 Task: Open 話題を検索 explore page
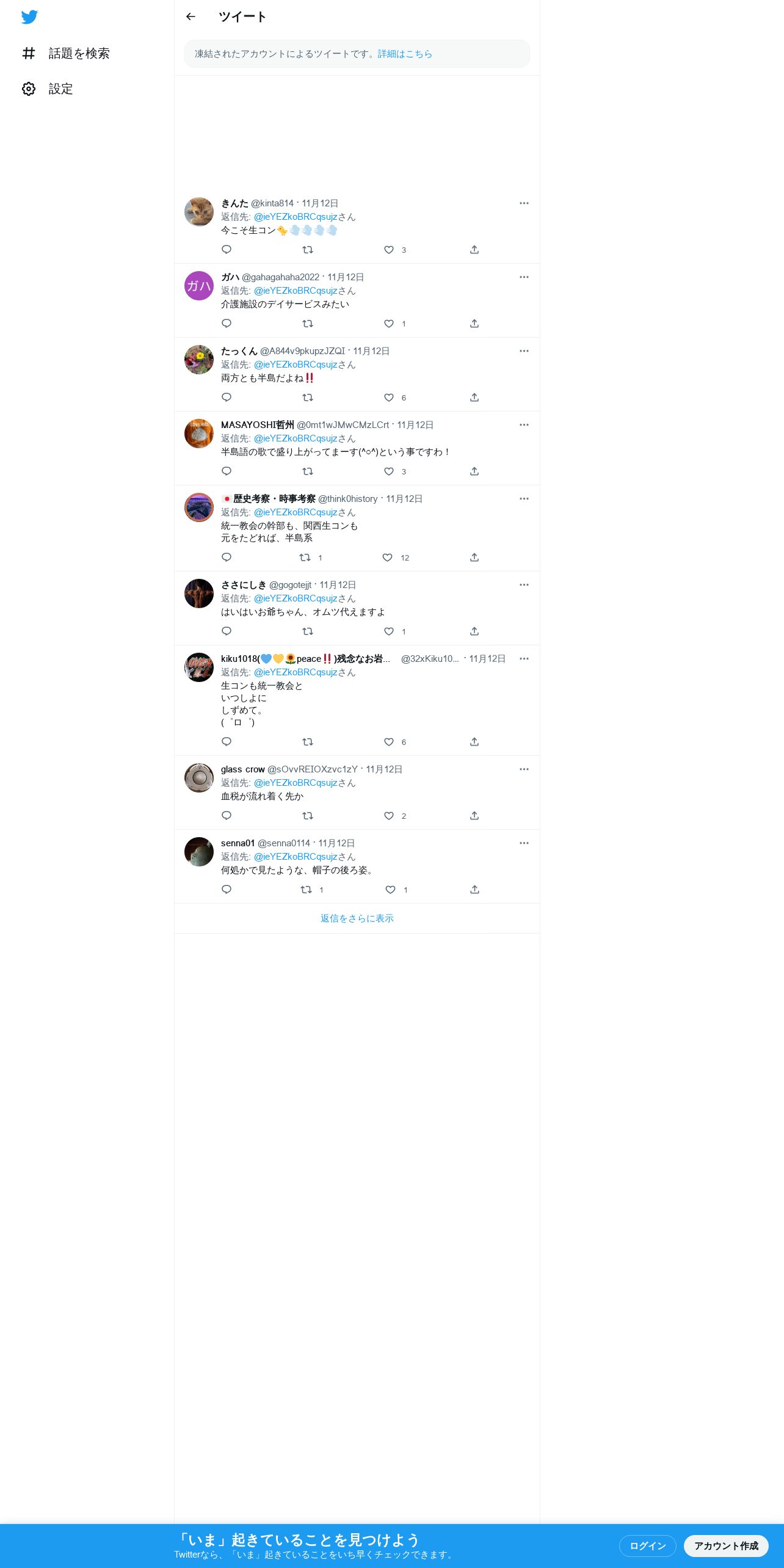pos(66,54)
